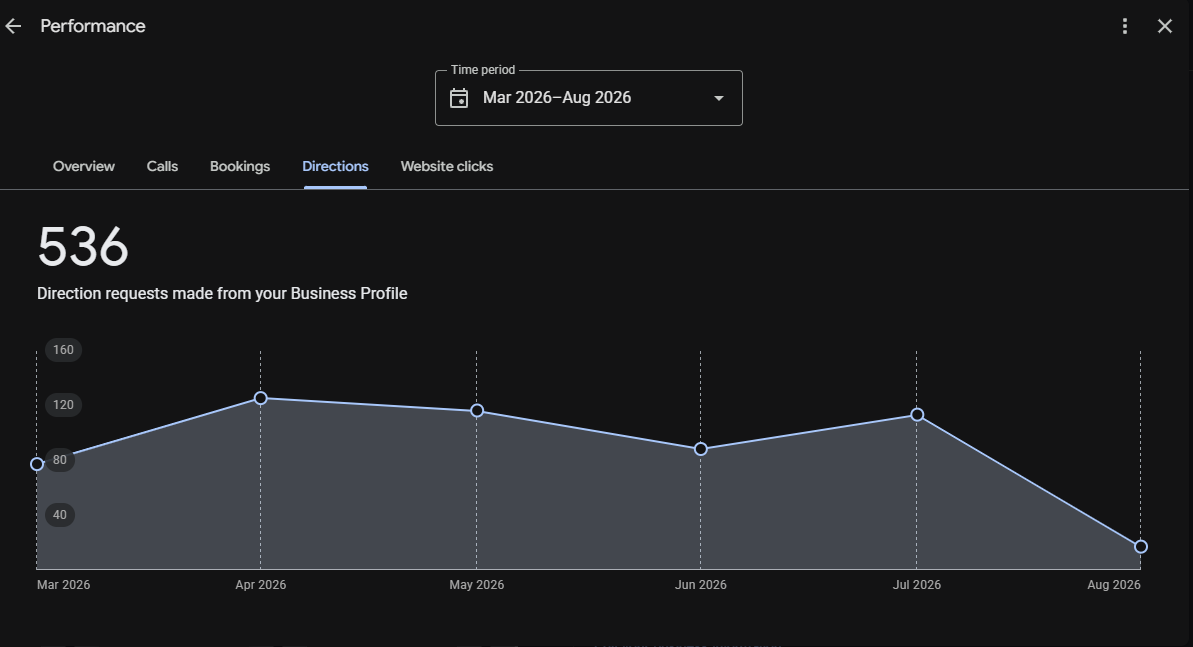The width and height of the screenshot is (1193, 647).
Task: Switch to the Overview tab
Action: 84,166
